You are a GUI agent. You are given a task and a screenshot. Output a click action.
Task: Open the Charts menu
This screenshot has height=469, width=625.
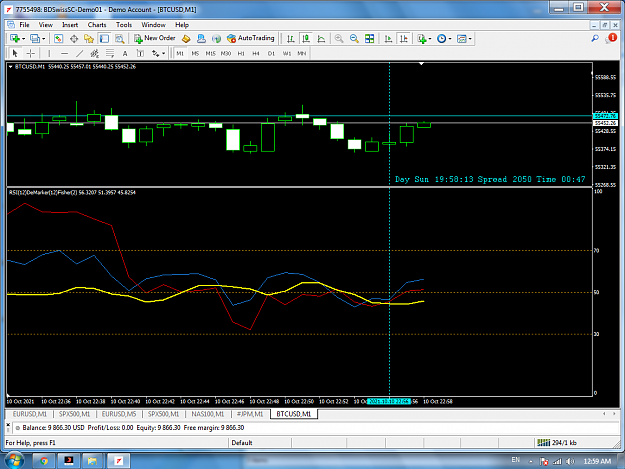pos(97,25)
